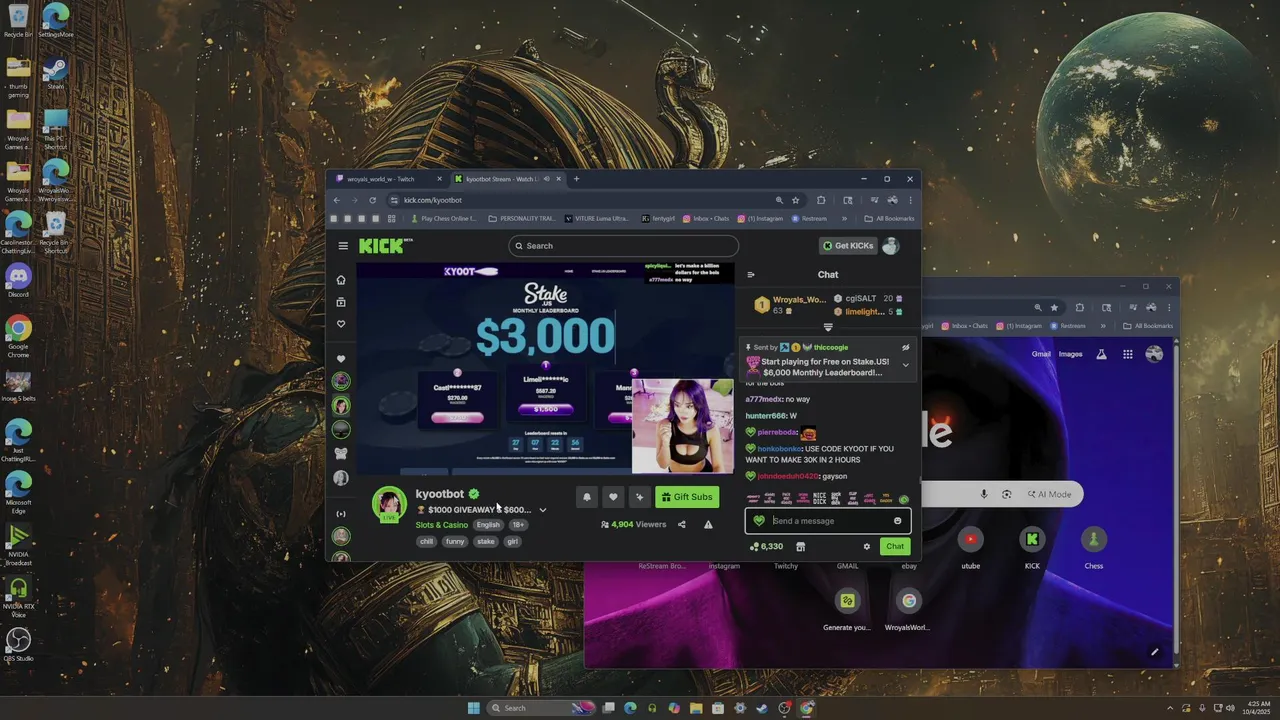1280x720 pixels.
Task: Click the kyootbot channel avatar
Action: (389, 504)
